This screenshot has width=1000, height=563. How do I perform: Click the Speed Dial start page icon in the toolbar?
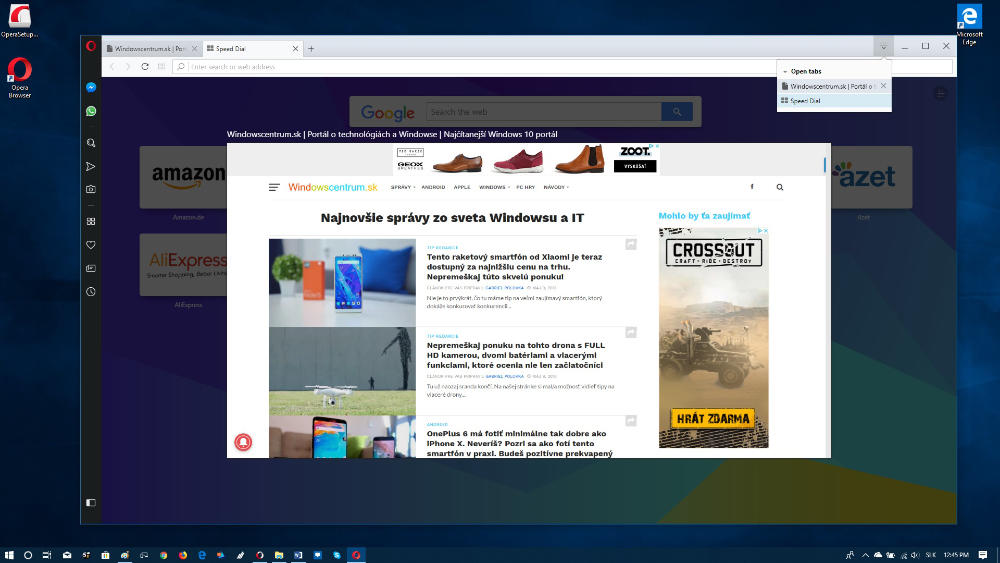[161, 66]
